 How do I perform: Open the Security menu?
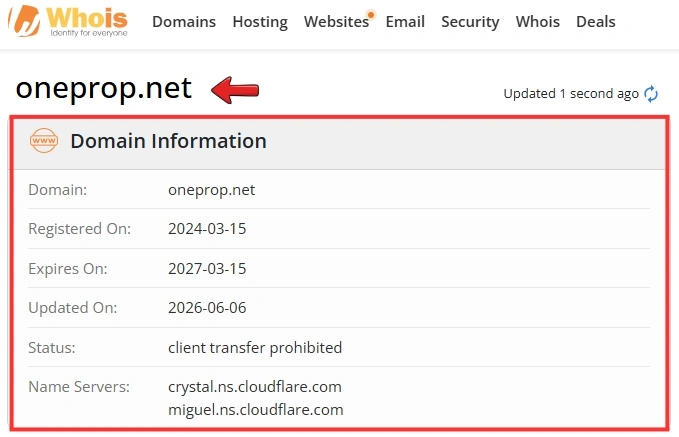coord(470,22)
